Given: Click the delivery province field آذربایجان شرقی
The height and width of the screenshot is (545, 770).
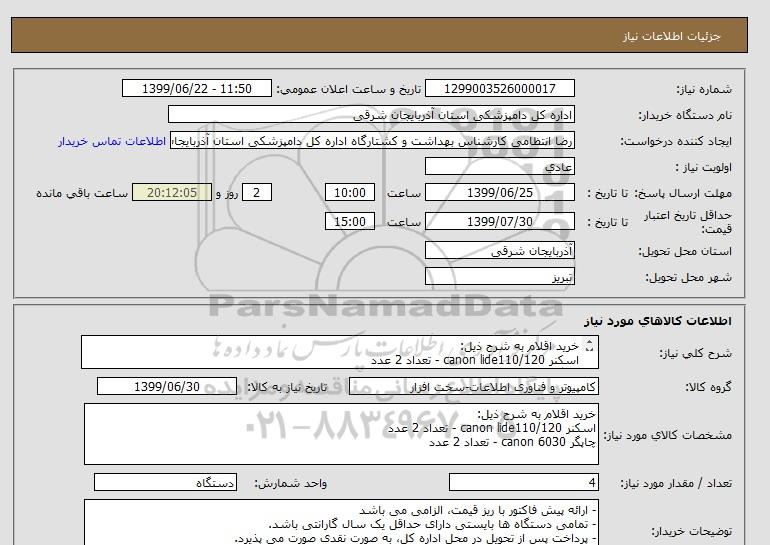Looking at the screenshot, I should pos(499,251).
